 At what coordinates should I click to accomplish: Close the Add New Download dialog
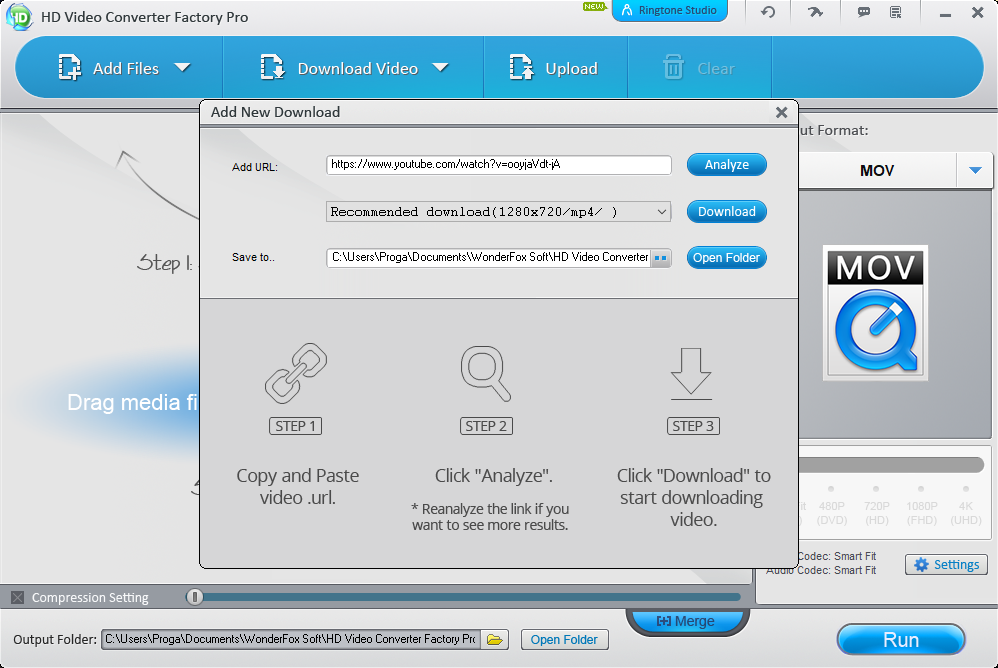pos(782,113)
